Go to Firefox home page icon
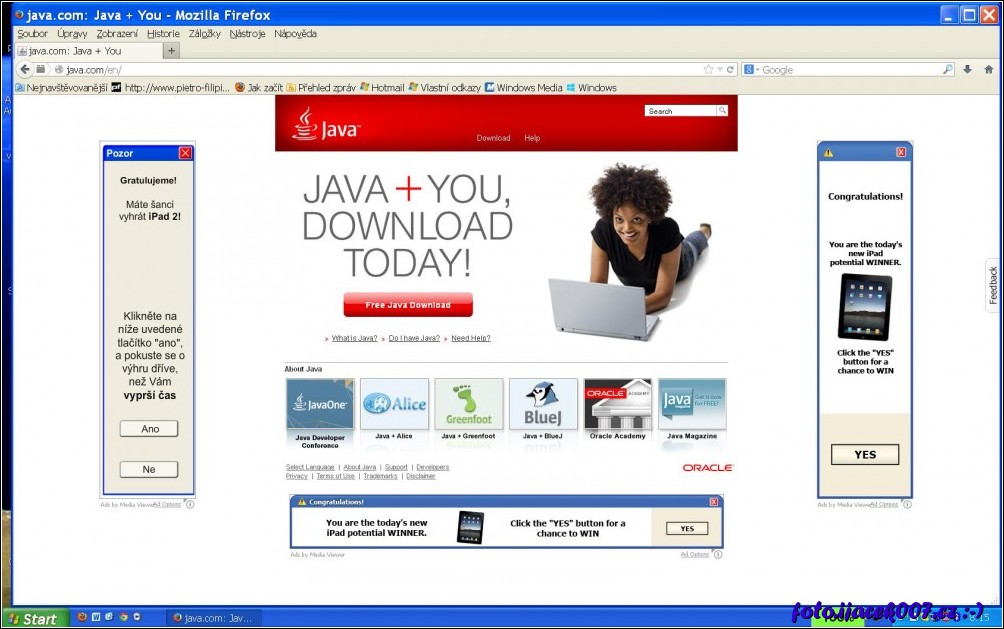 [989, 70]
